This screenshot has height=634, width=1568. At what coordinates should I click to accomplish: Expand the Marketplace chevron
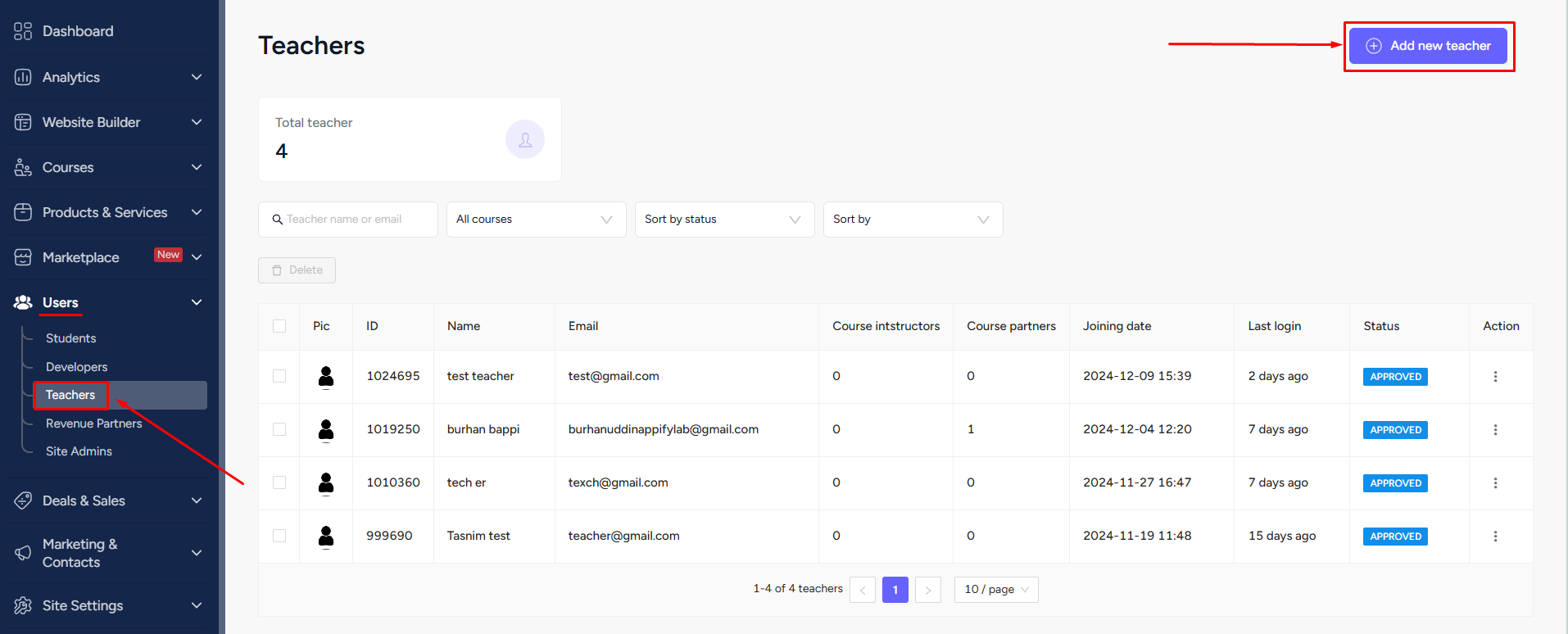(197, 257)
